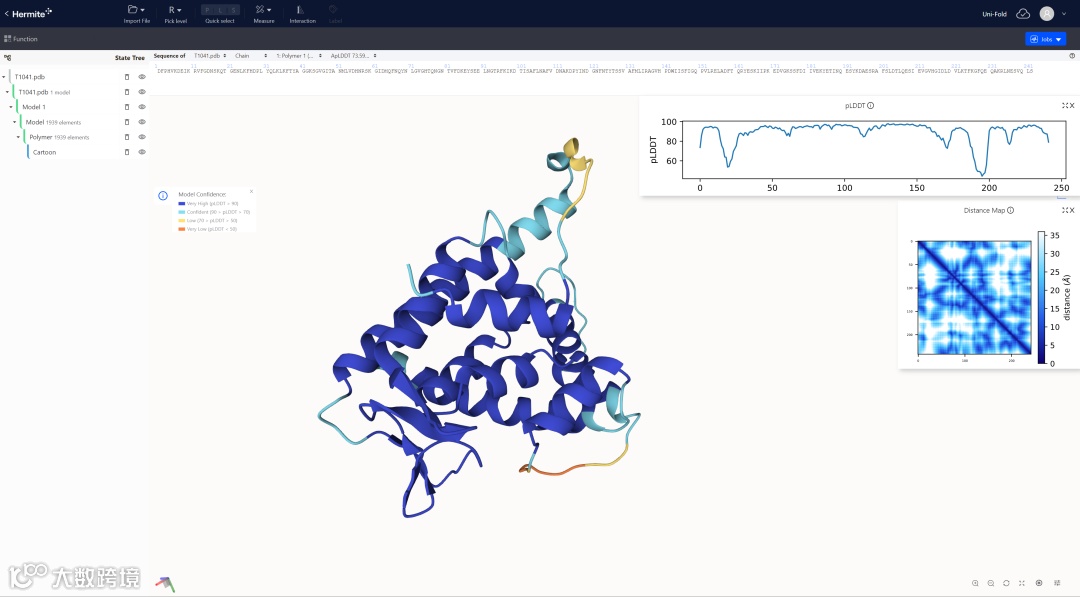The image size is (1080, 597).
Task: Toggle Quick select S option
Action: tap(233, 10)
